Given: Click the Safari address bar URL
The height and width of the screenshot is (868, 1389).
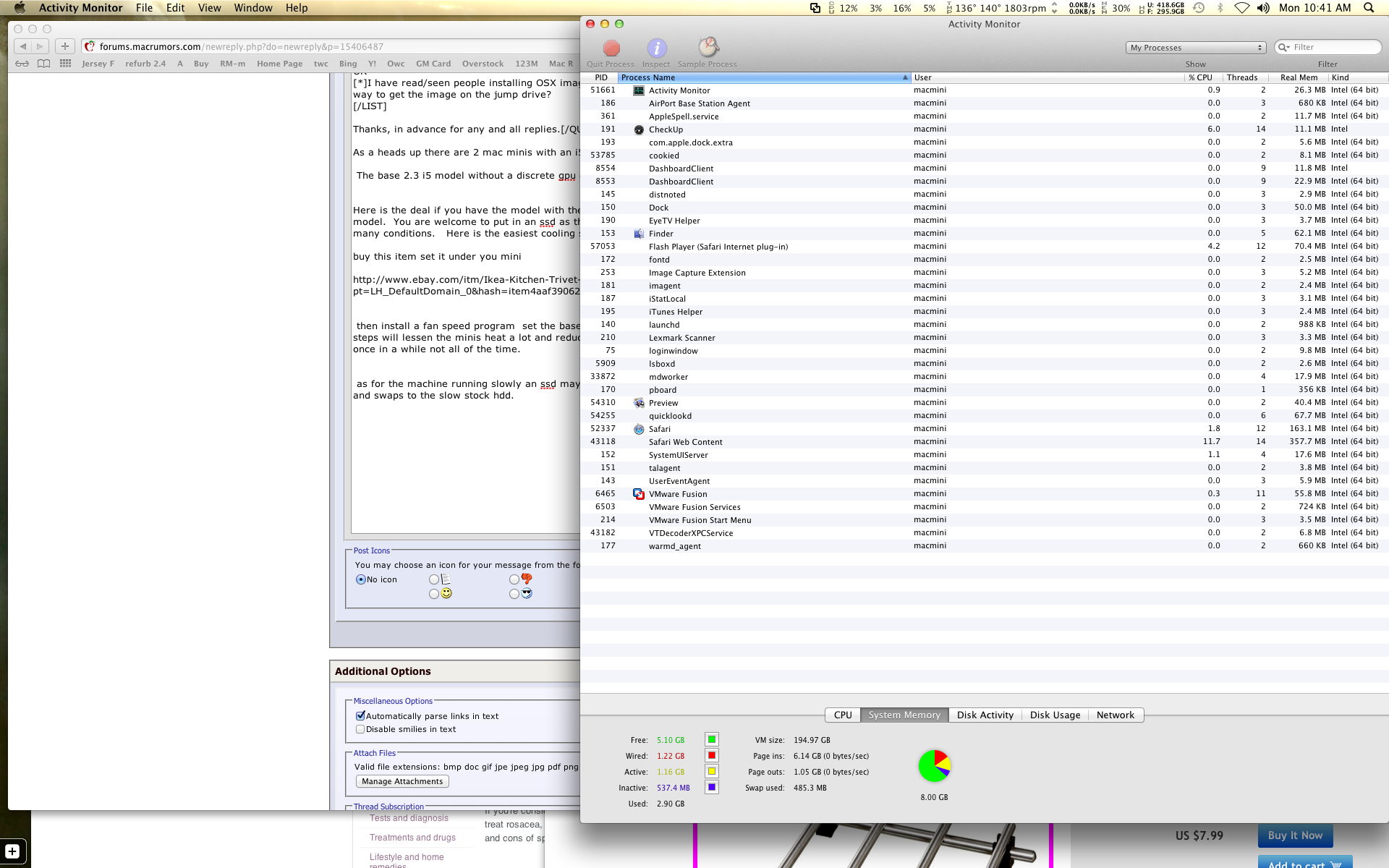Looking at the screenshot, I should point(241,46).
